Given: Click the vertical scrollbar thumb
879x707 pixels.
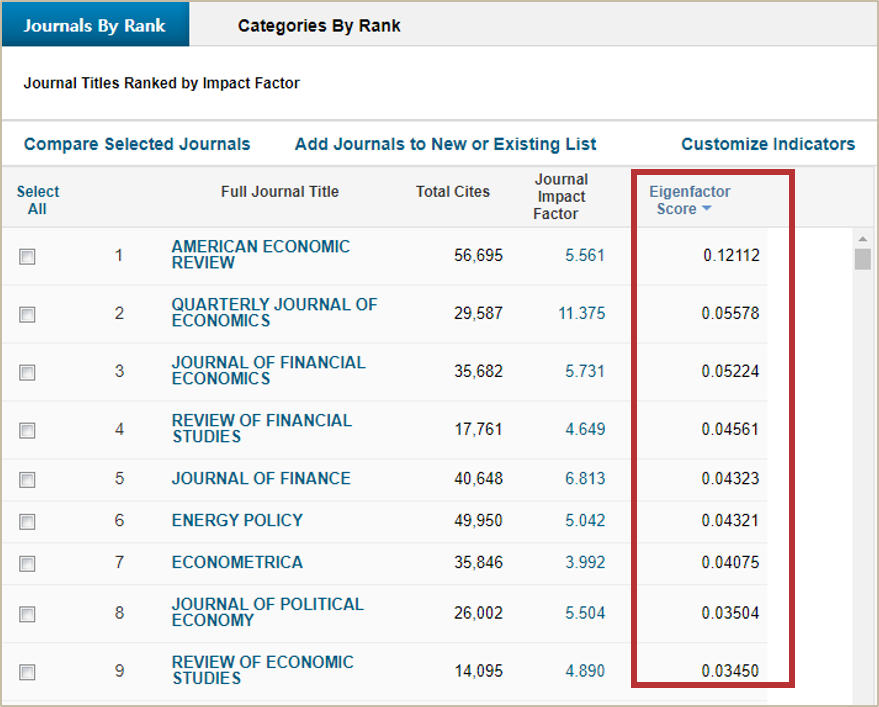Looking at the screenshot, I should point(862,260).
